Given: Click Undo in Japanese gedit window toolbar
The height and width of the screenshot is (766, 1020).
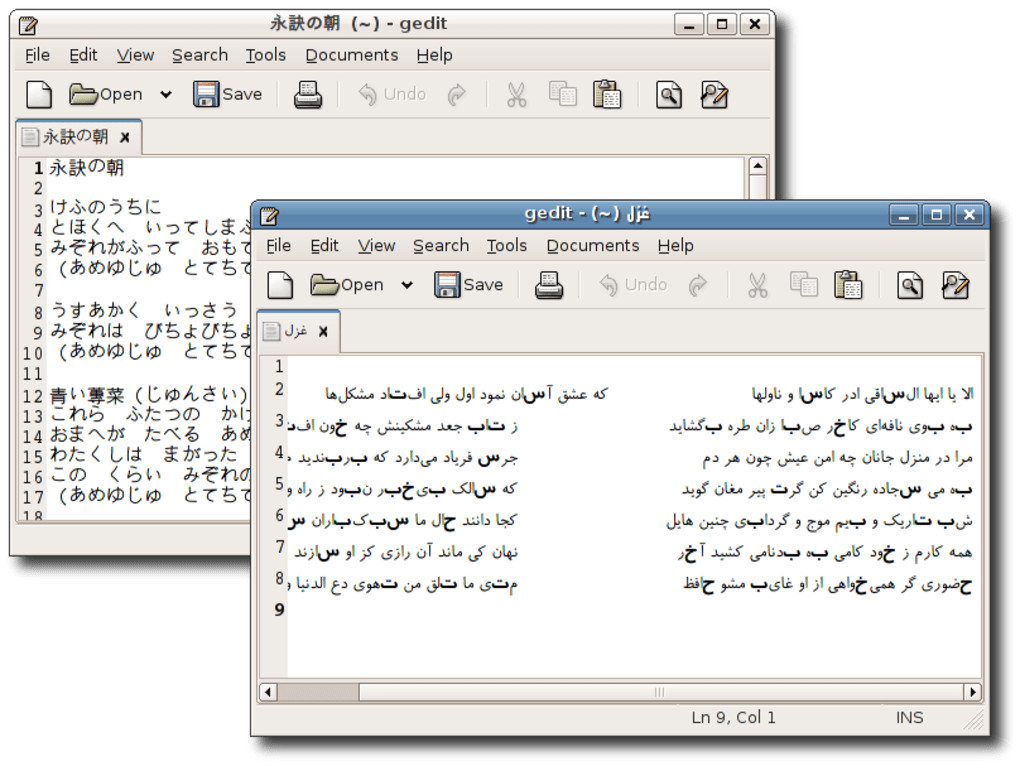Looking at the screenshot, I should point(392,94).
